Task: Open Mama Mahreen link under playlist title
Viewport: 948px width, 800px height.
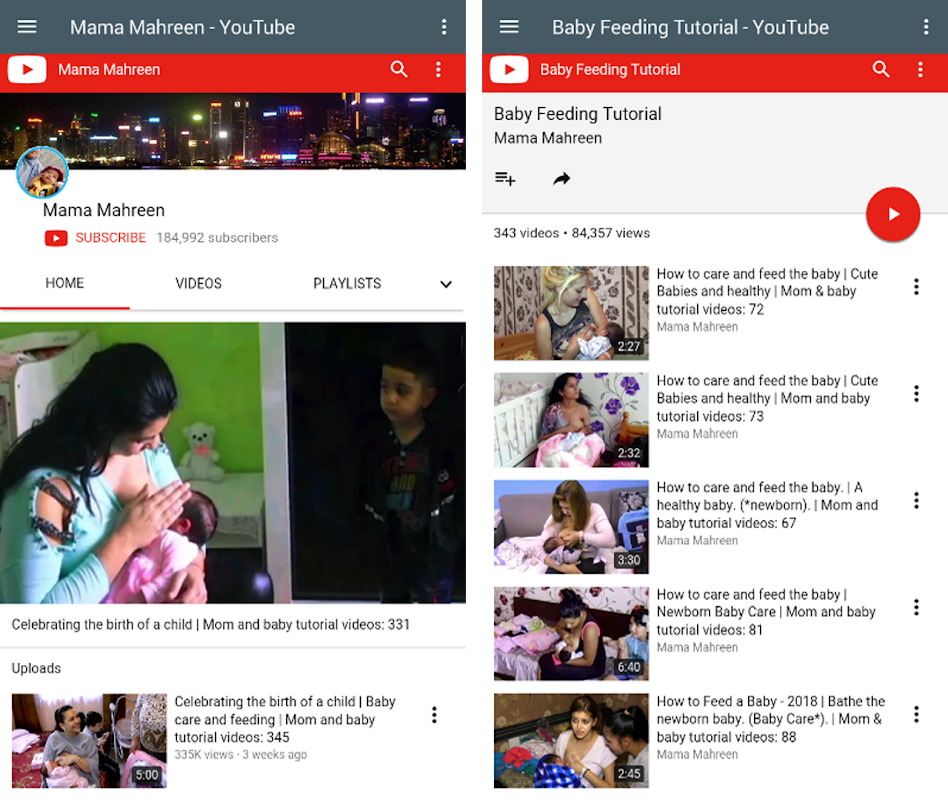Action: 548,138
